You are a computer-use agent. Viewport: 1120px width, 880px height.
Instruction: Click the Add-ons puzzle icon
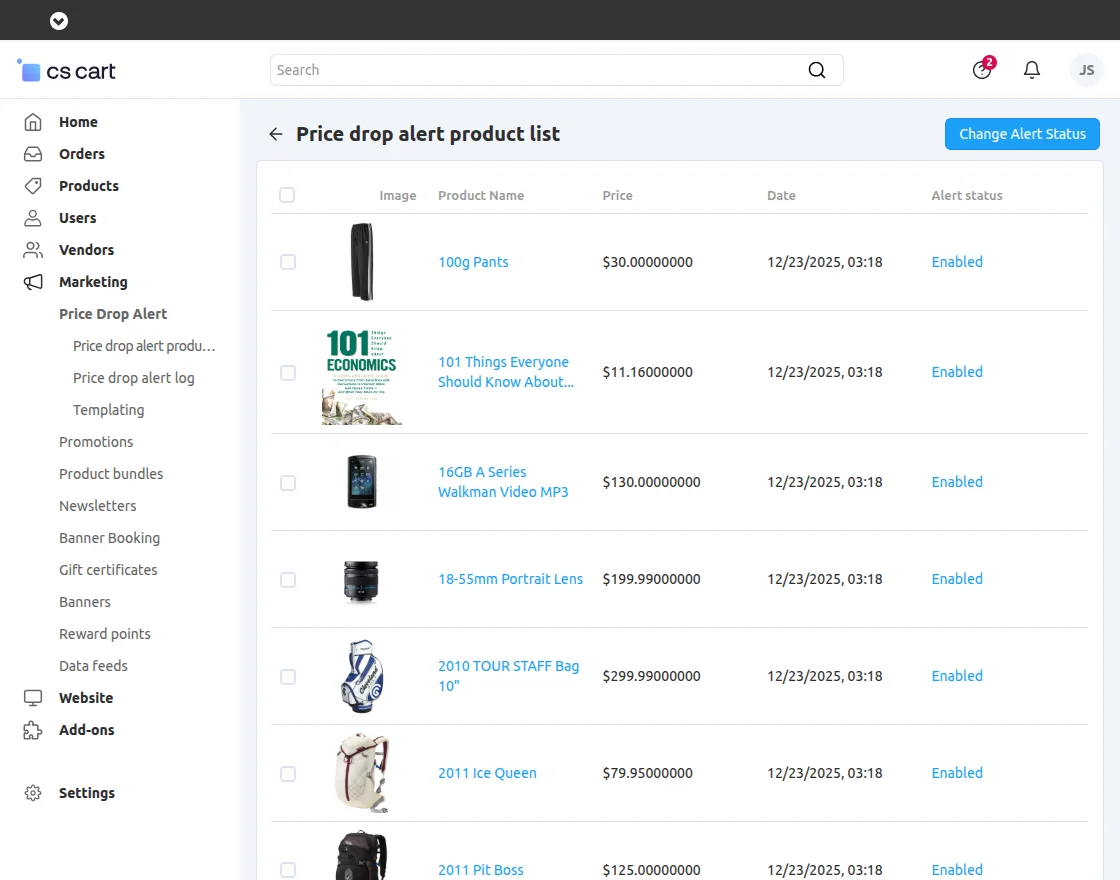coord(33,729)
